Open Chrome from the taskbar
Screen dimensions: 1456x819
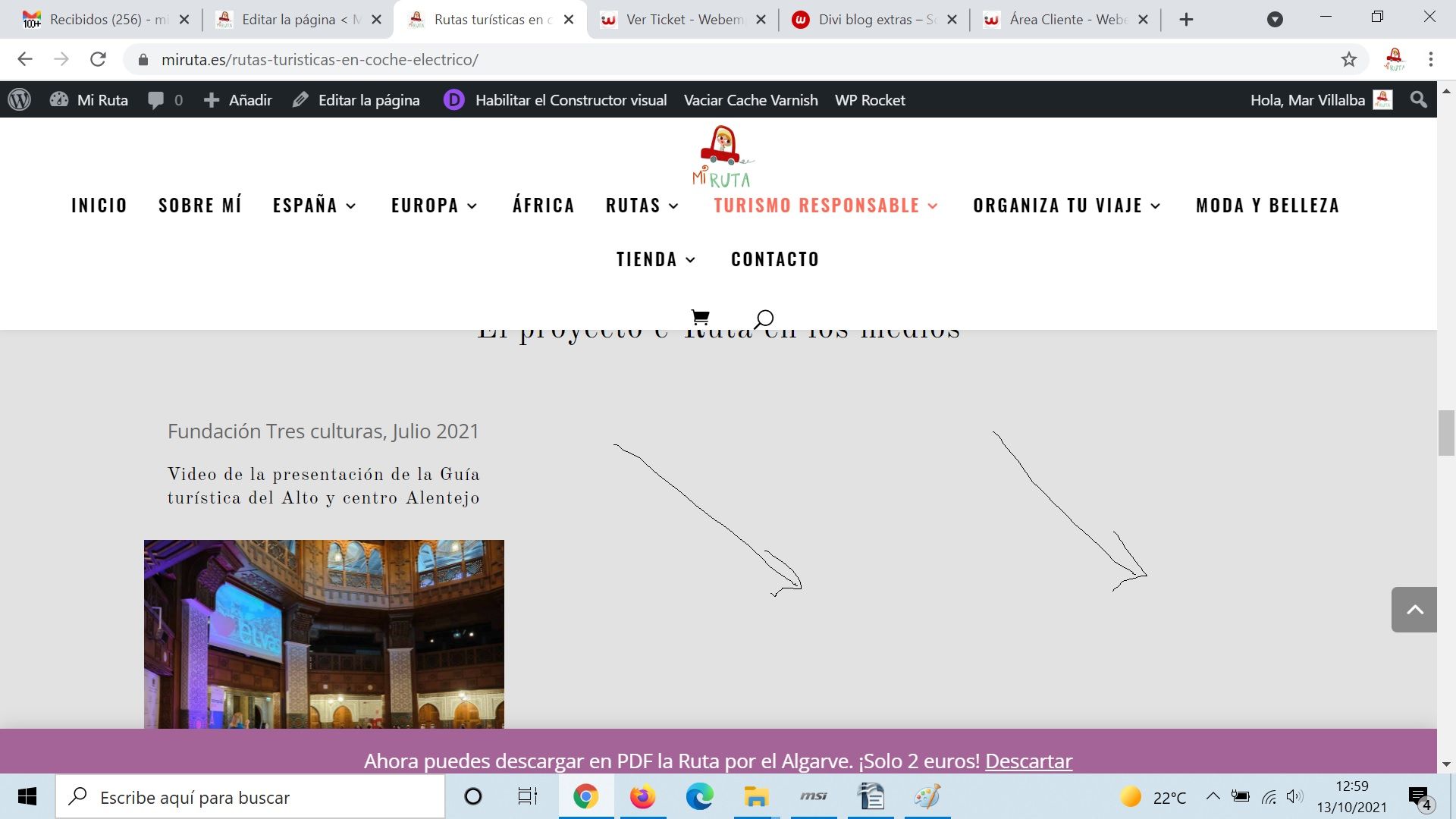tap(585, 797)
